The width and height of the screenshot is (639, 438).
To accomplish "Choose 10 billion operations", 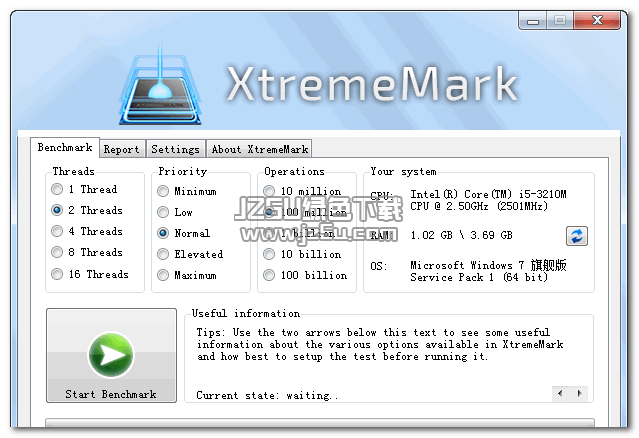I will (x=302, y=254).
